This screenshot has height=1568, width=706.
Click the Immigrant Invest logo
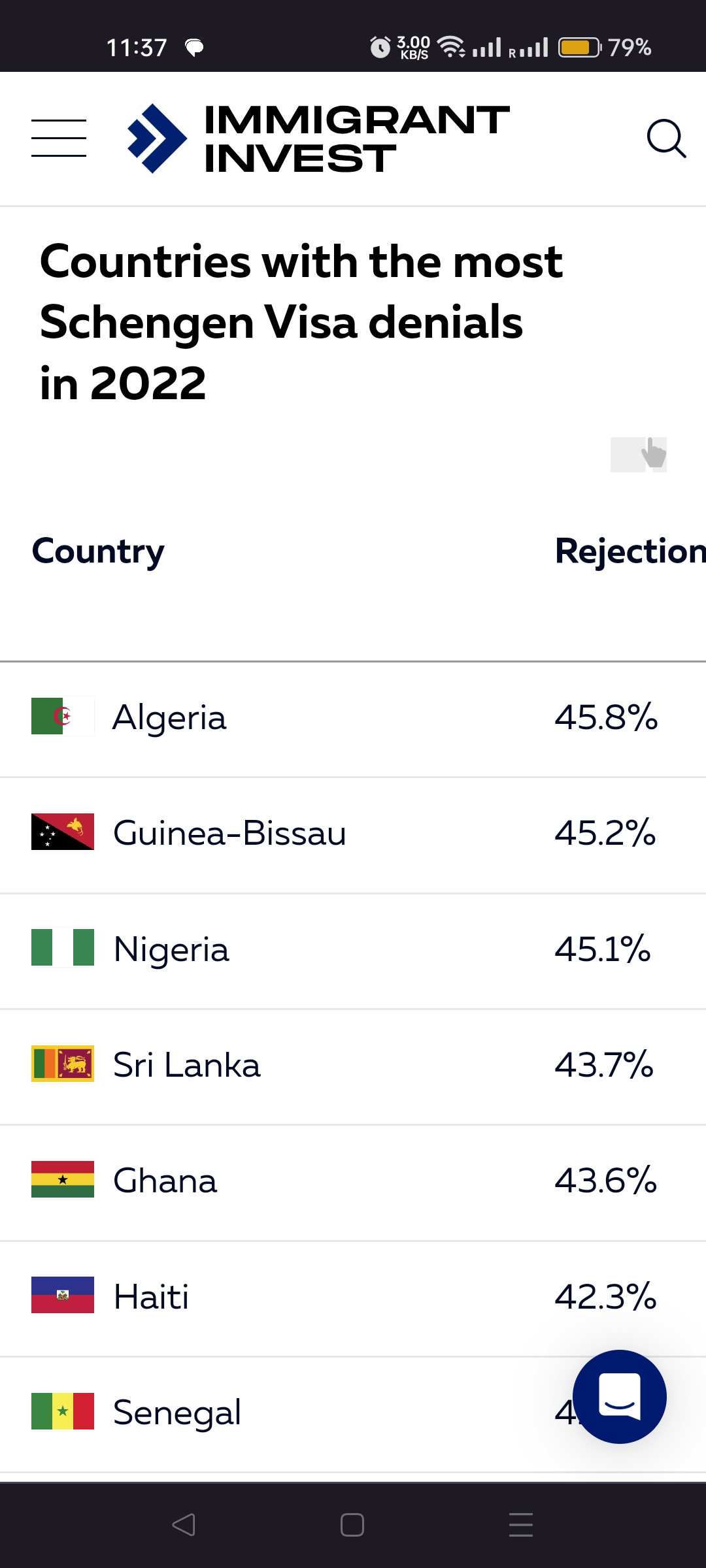(318, 139)
